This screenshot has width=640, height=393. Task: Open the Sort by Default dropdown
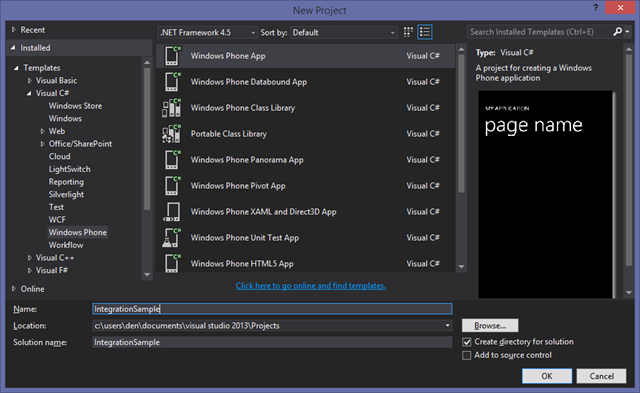click(343, 32)
